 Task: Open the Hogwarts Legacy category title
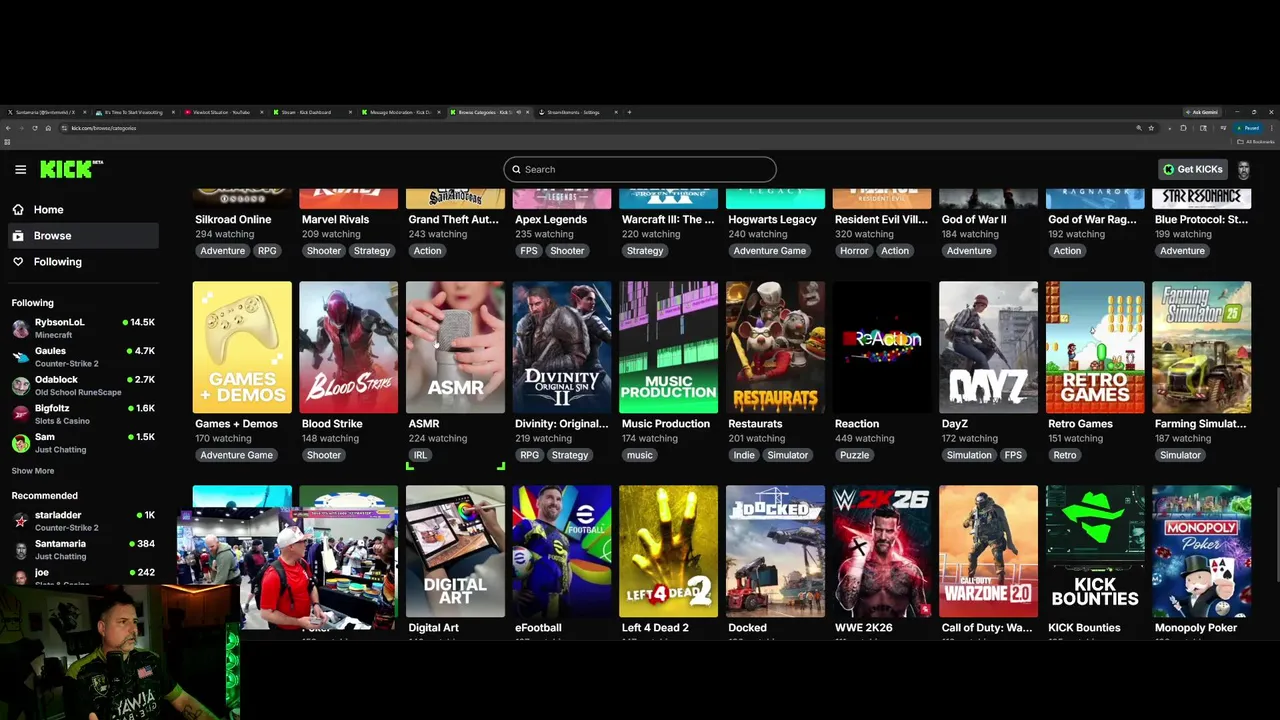tap(772, 219)
